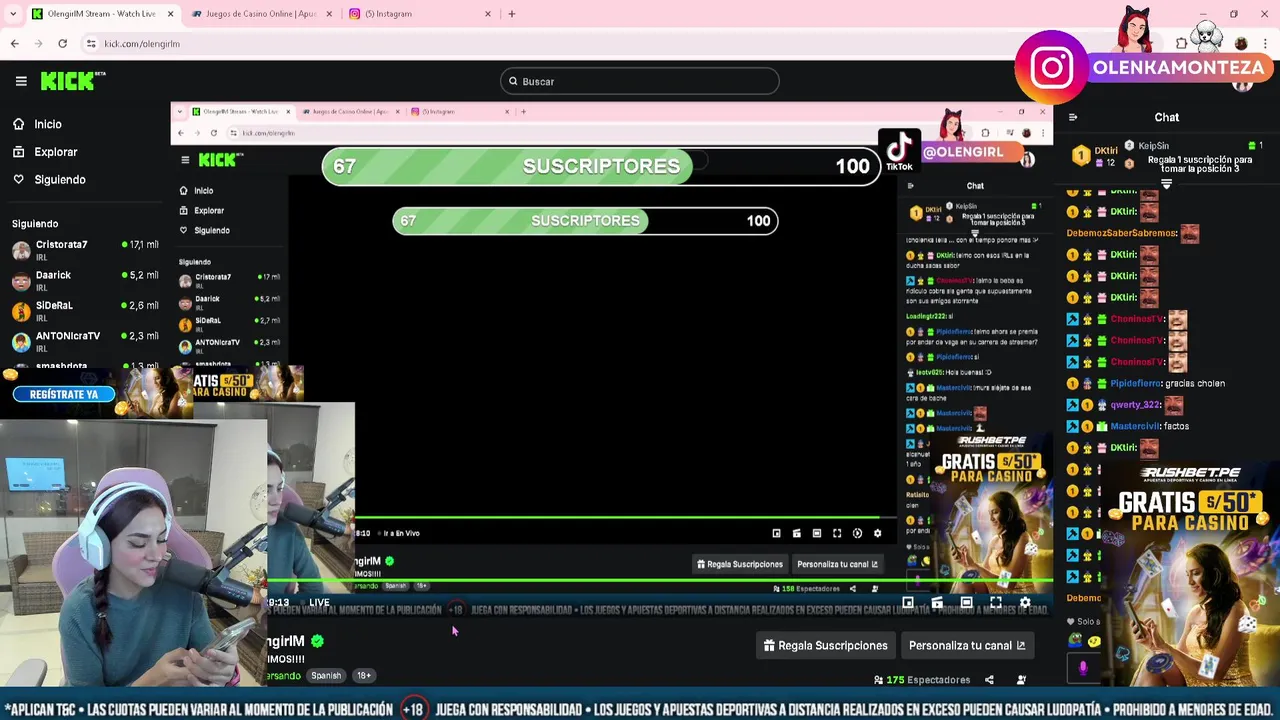Open settings gear in inner player controls
The height and width of the screenshot is (720, 1280).
pos(878,533)
